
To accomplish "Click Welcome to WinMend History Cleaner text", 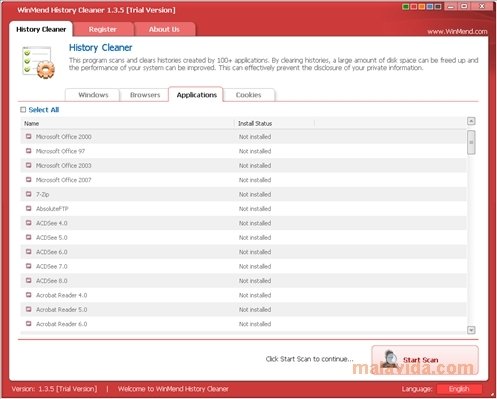I will [x=173, y=389].
